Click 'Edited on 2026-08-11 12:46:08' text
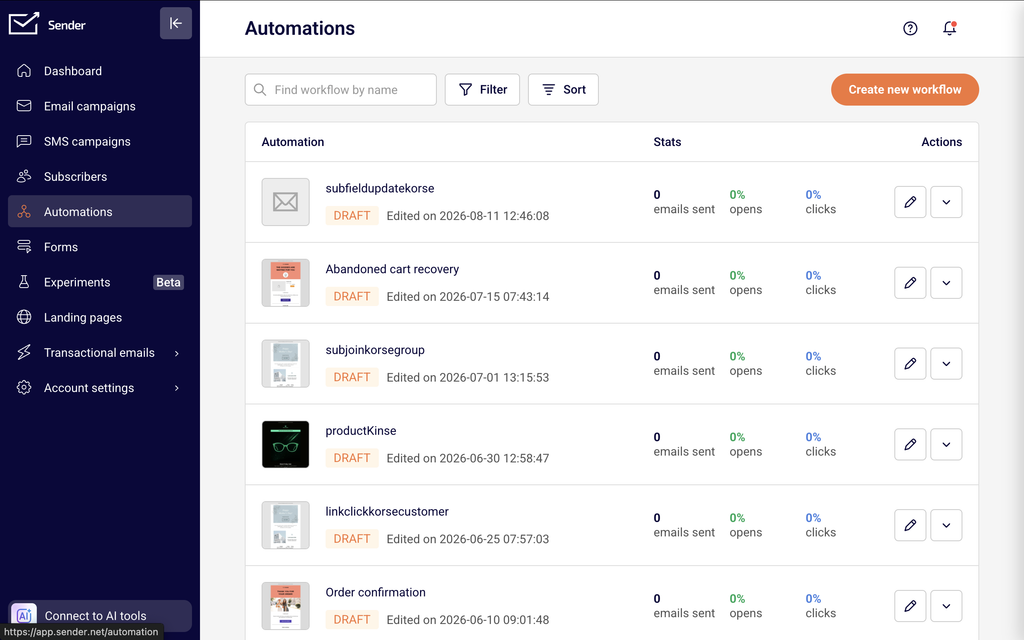Image resolution: width=1024 pixels, height=640 pixels. pyautogui.click(x=468, y=216)
